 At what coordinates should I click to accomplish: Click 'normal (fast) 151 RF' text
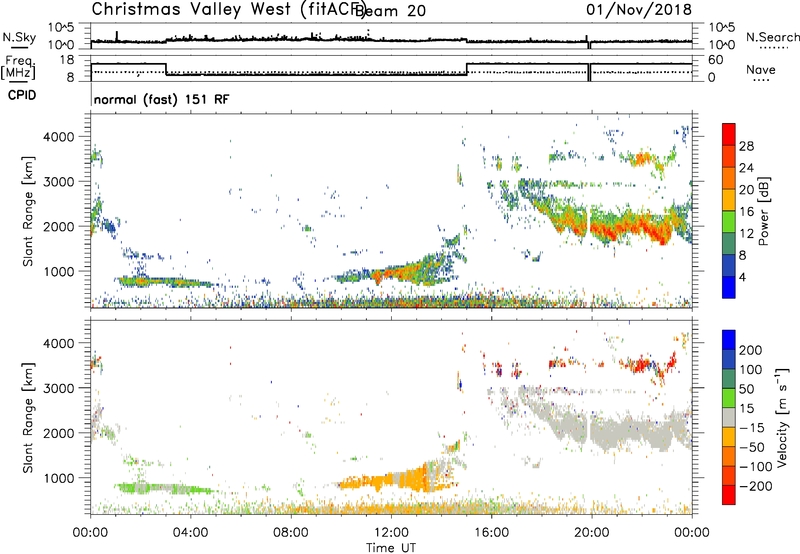(161, 99)
